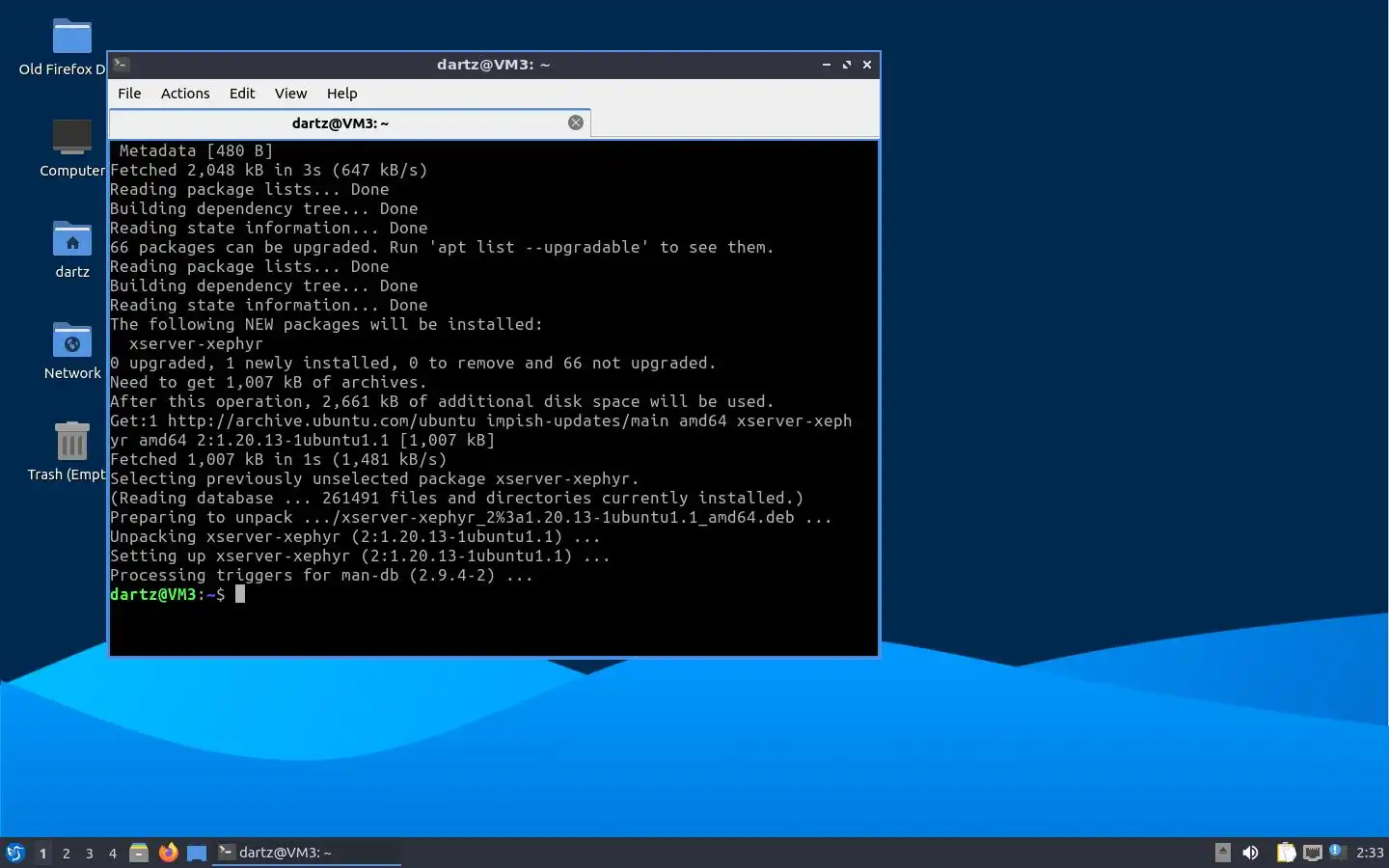Click the 'Metadata [480 B]' line
The width and height of the screenshot is (1389, 868).
[196, 150]
